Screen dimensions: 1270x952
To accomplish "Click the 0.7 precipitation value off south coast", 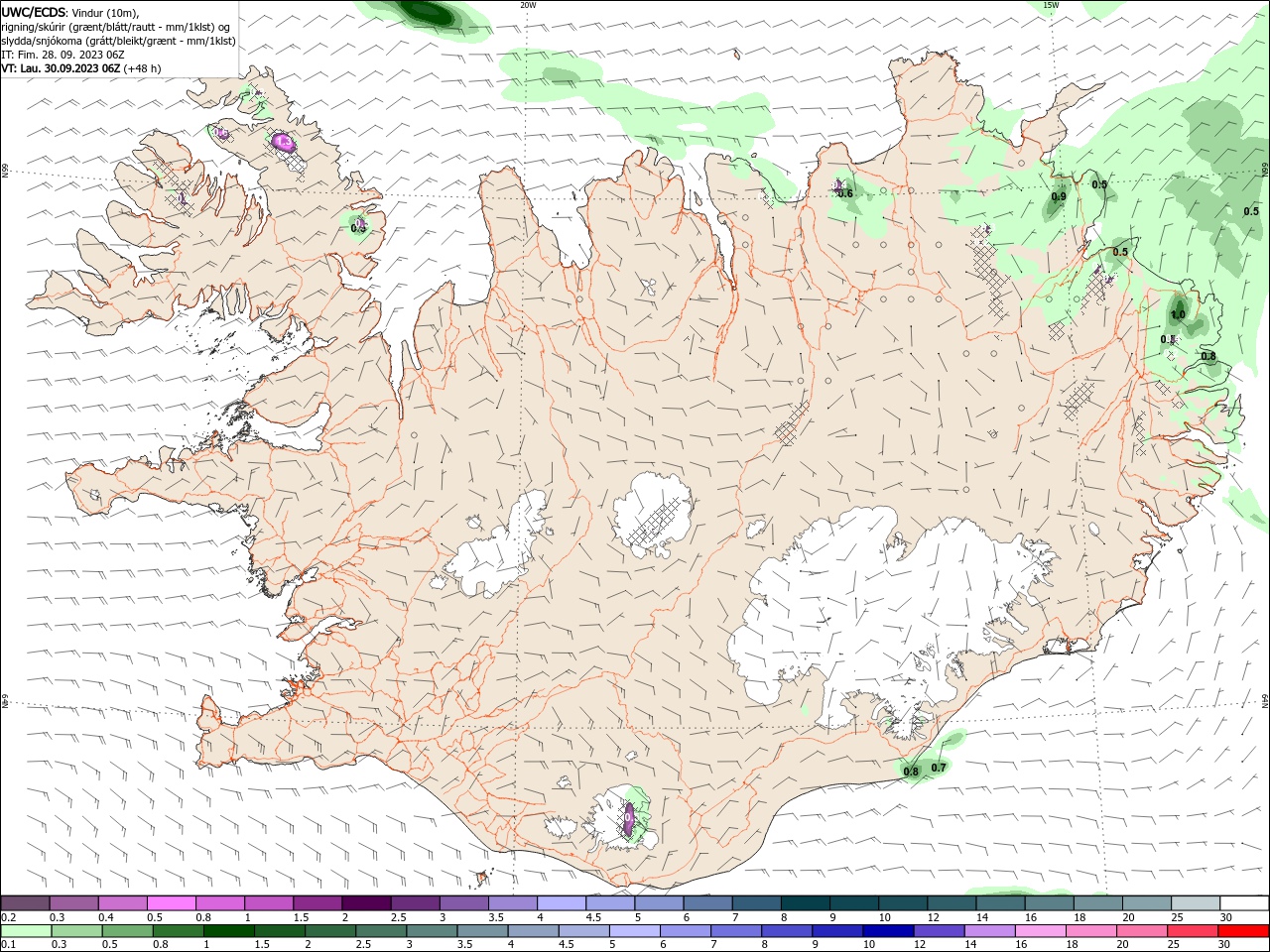I will [x=939, y=768].
